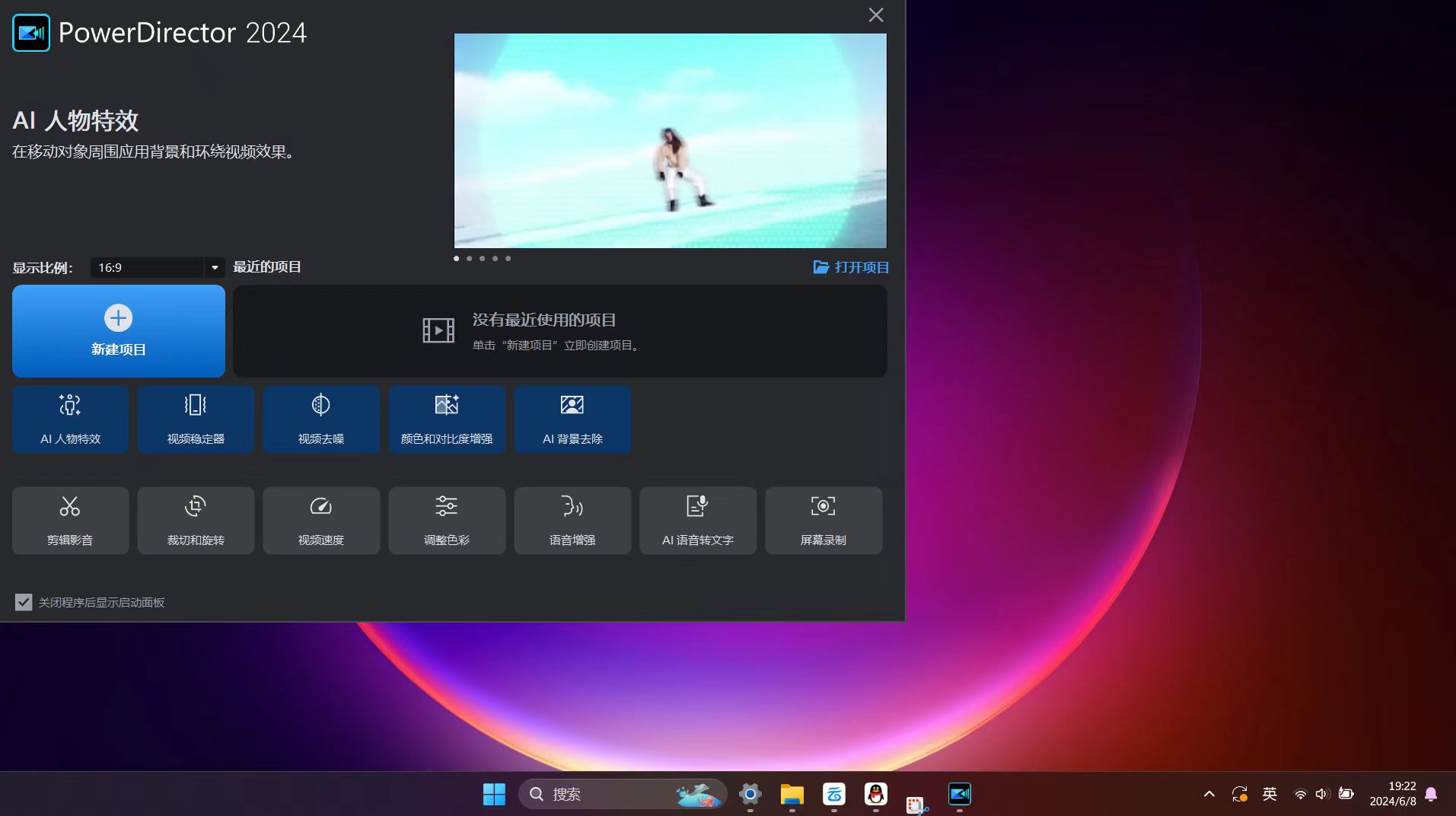Start the 剪辑影音 trim tool
The height and width of the screenshot is (816, 1456).
point(70,521)
